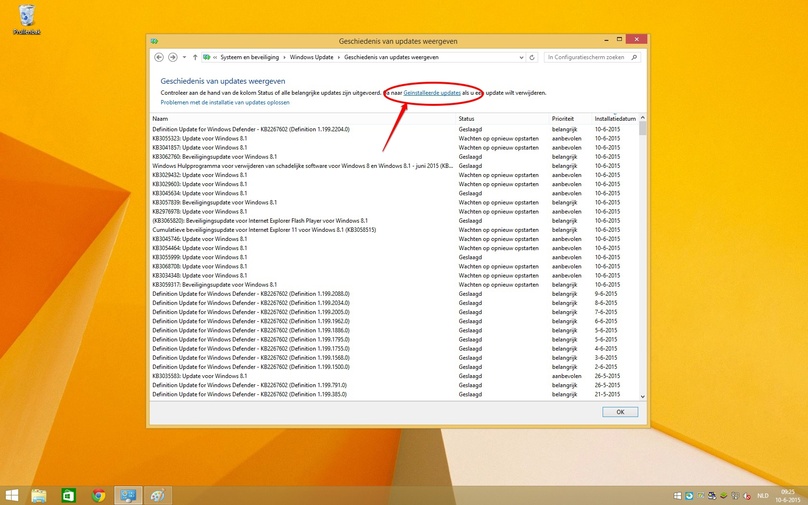
Task: Select 'KB3059317: Beveiligingsupdate' row
Action: [x=394, y=284]
